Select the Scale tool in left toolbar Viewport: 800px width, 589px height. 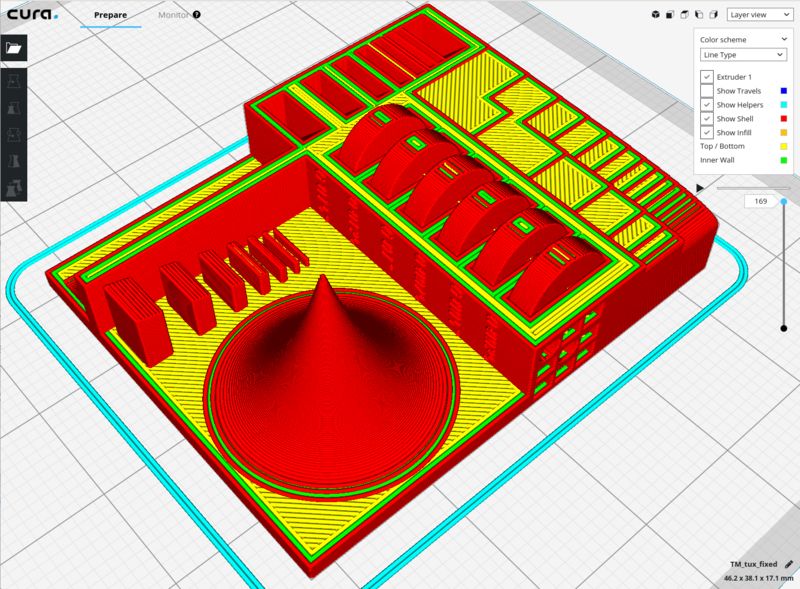(x=14, y=108)
